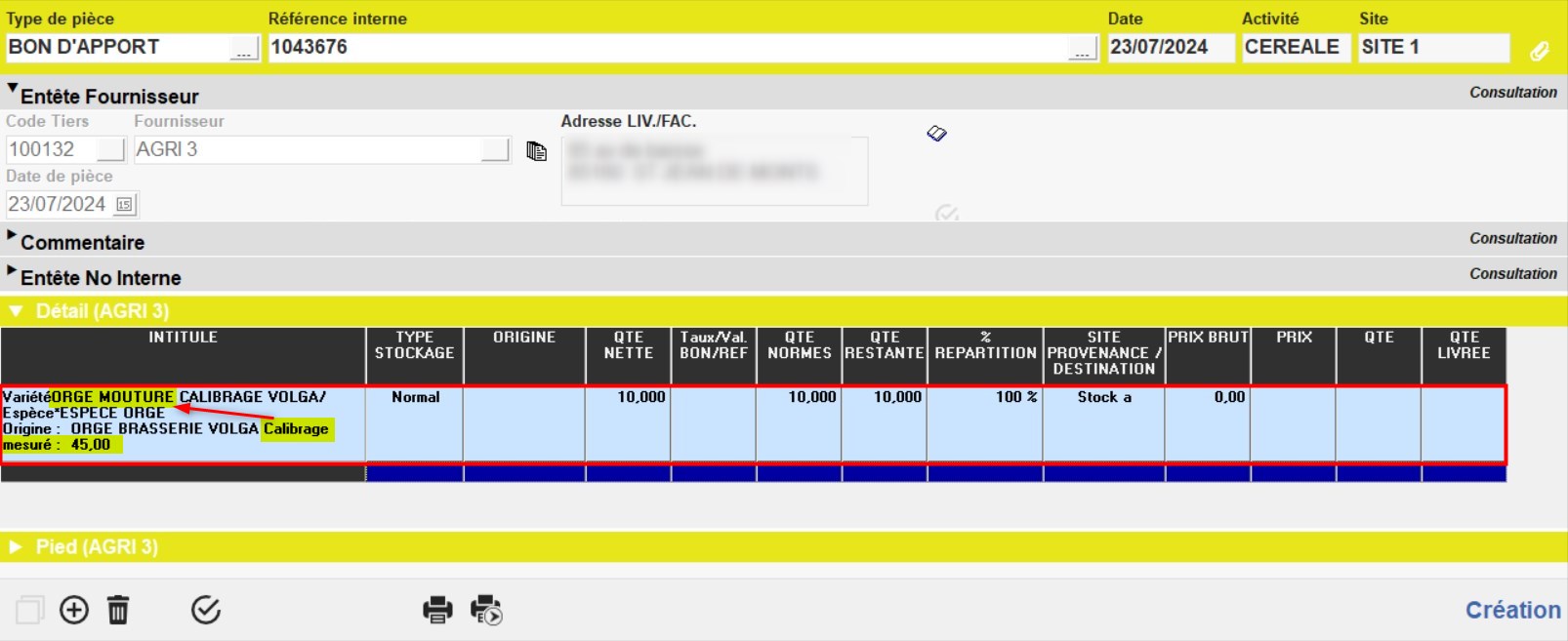The width and height of the screenshot is (1568, 641).
Task: Expand the Pied (AGRI 3) section
Action: pyautogui.click(x=16, y=547)
